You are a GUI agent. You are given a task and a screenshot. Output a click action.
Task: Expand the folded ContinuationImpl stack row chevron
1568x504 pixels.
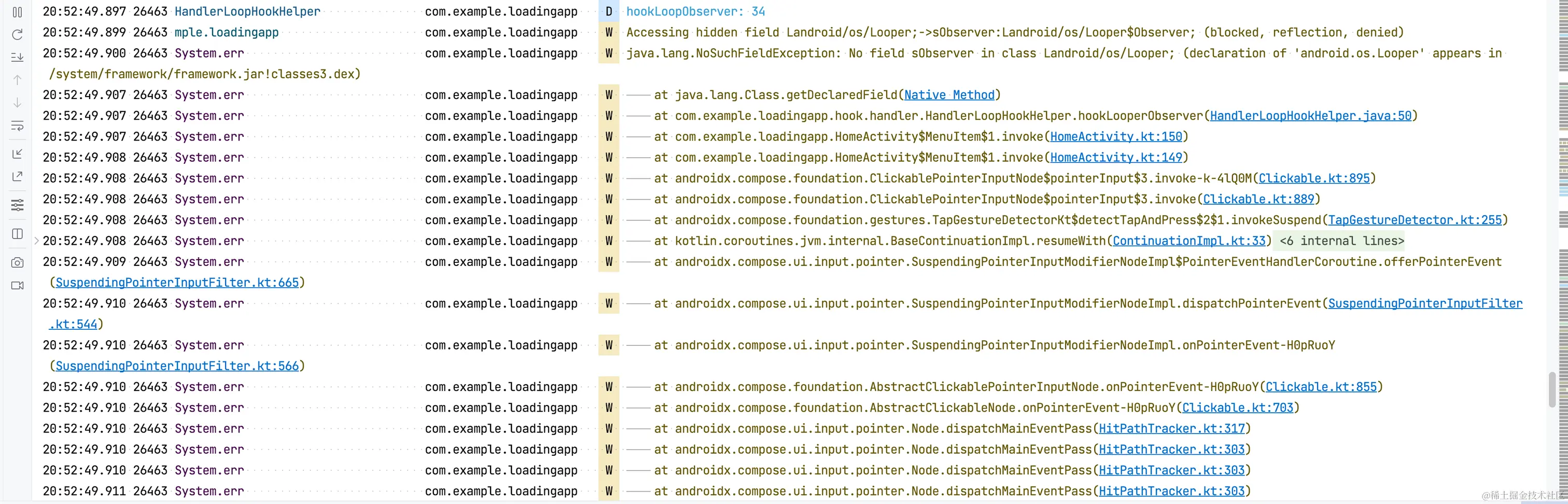click(36, 241)
